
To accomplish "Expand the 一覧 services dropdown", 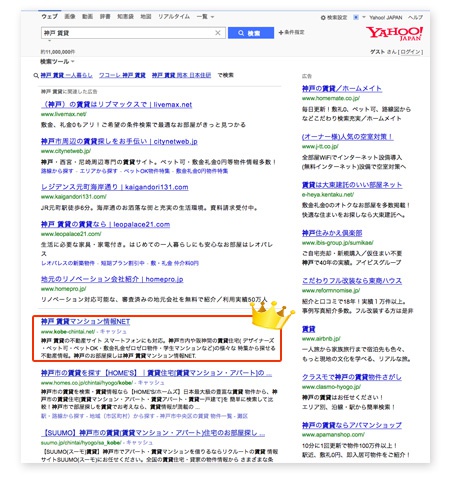I will pos(205,16).
